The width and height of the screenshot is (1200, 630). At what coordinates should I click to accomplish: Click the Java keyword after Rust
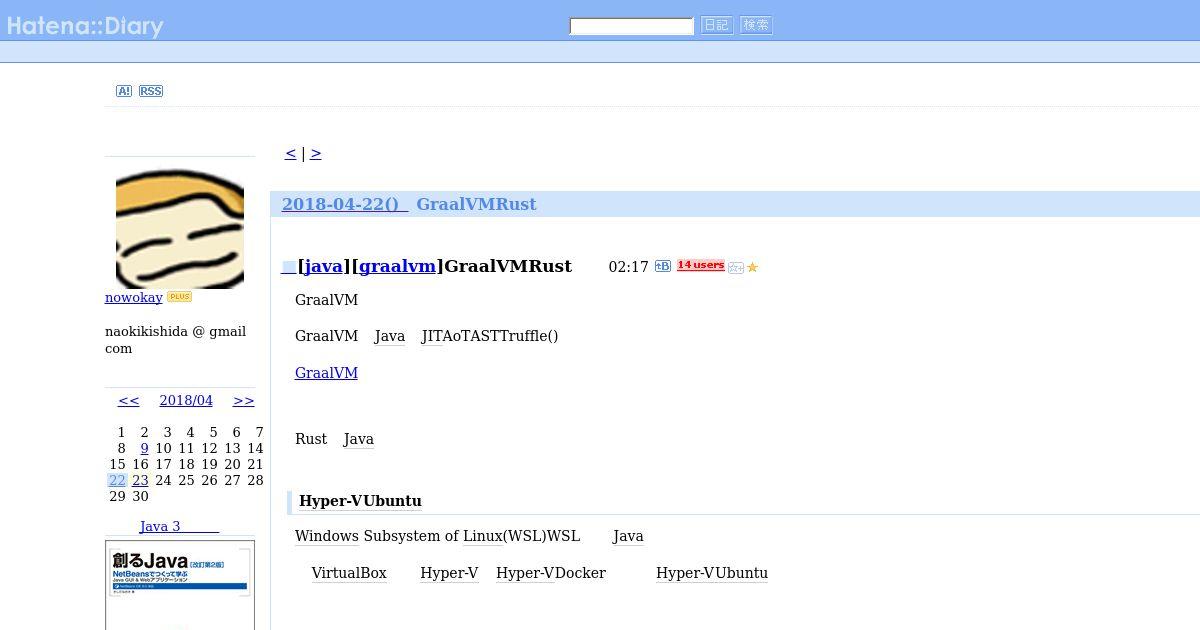[x=359, y=439]
